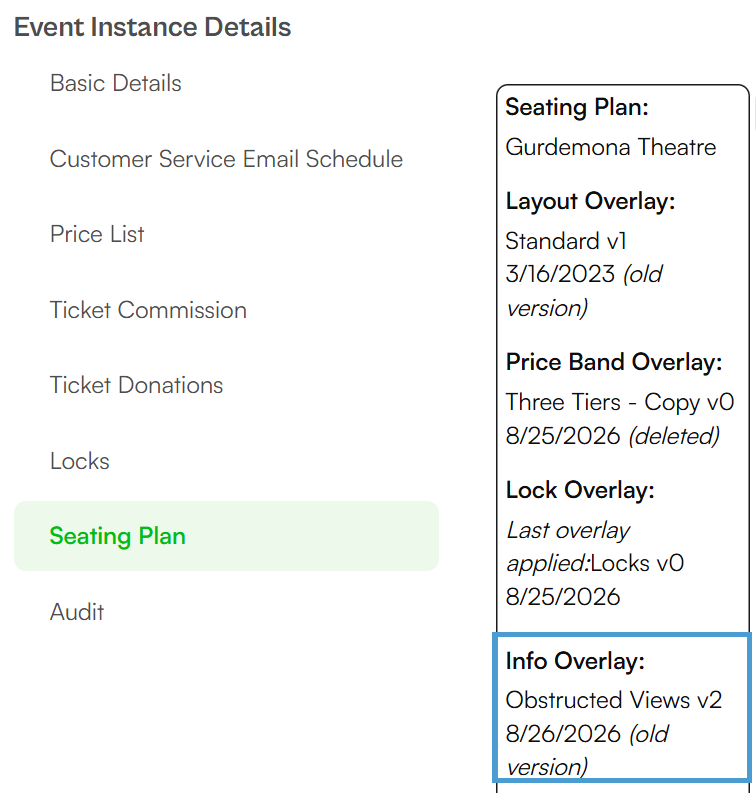Open the Basic Details section
The height and width of the screenshot is (793, 756).
point(115,83)
